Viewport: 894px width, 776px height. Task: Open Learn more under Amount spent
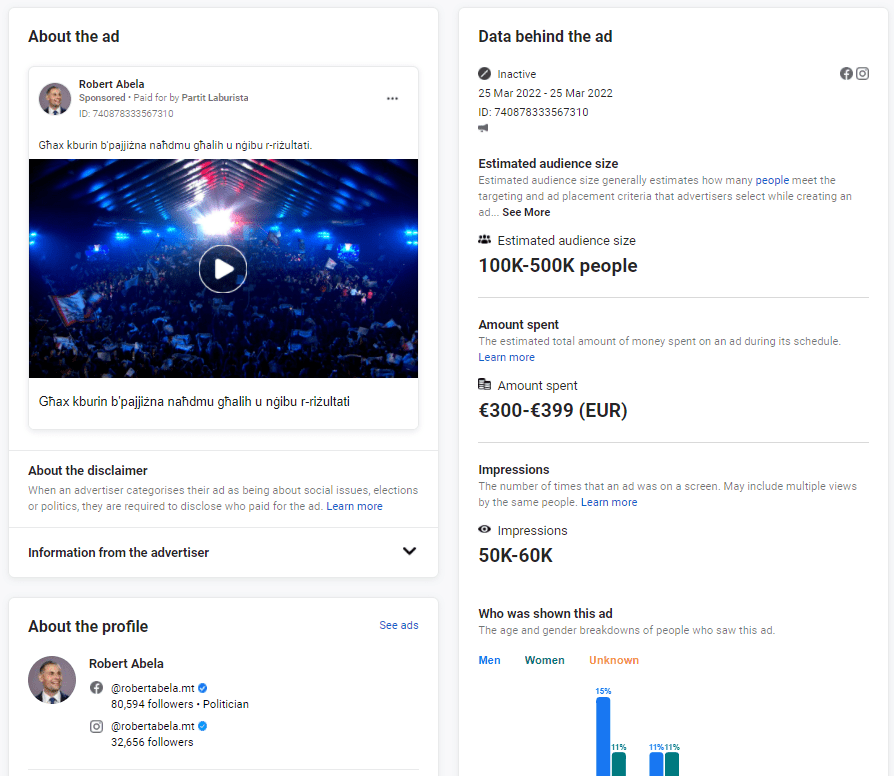(506, 357)
